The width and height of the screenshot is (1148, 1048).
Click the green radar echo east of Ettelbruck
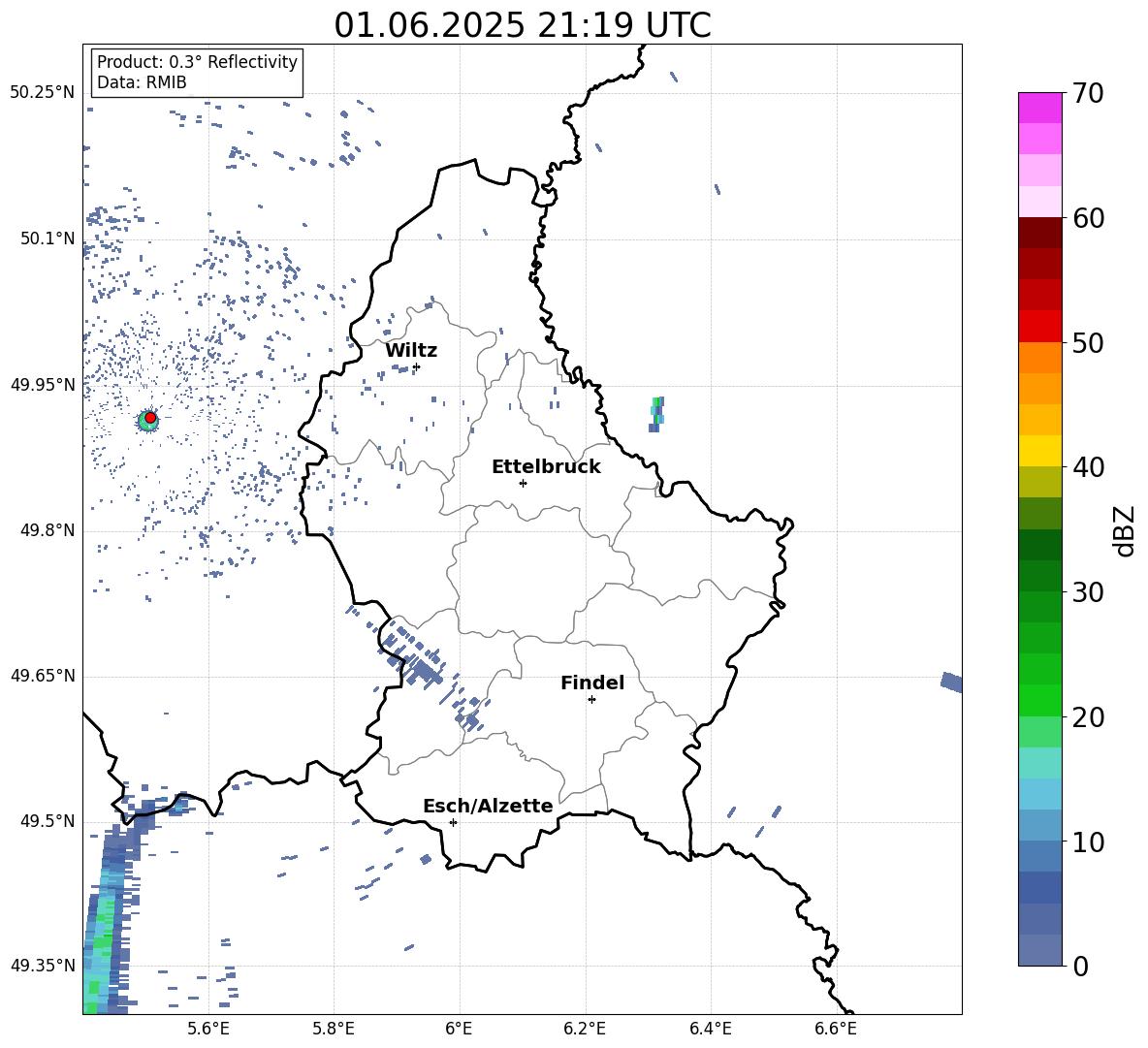[656, 413]
